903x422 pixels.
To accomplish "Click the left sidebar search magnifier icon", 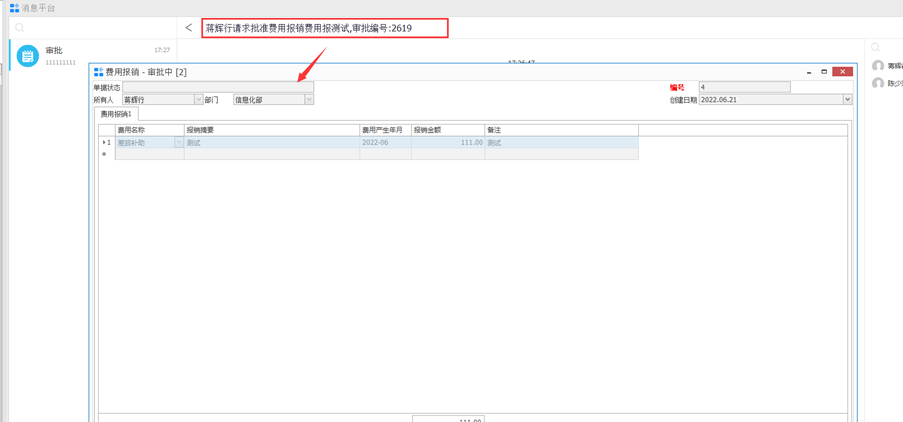I will click(19, 28).
